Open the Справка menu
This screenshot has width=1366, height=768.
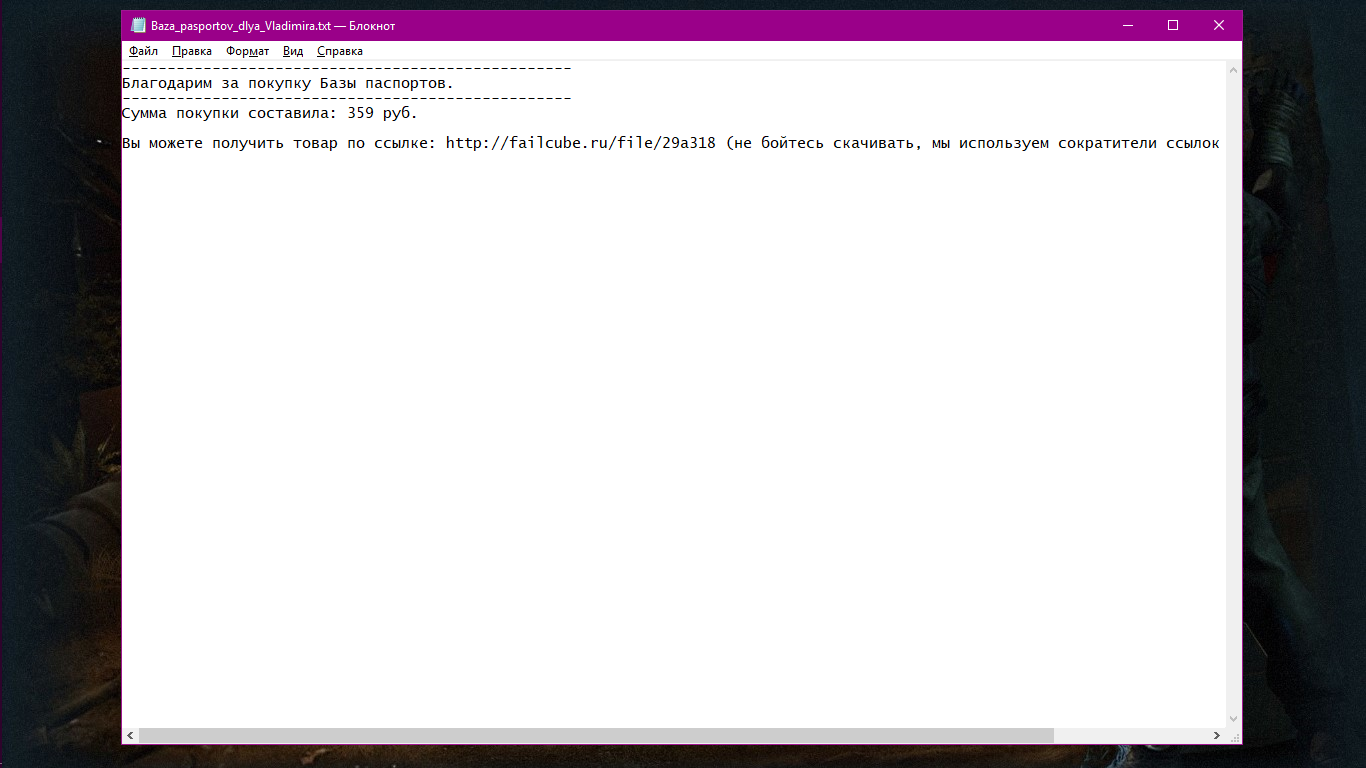point(340,51)
